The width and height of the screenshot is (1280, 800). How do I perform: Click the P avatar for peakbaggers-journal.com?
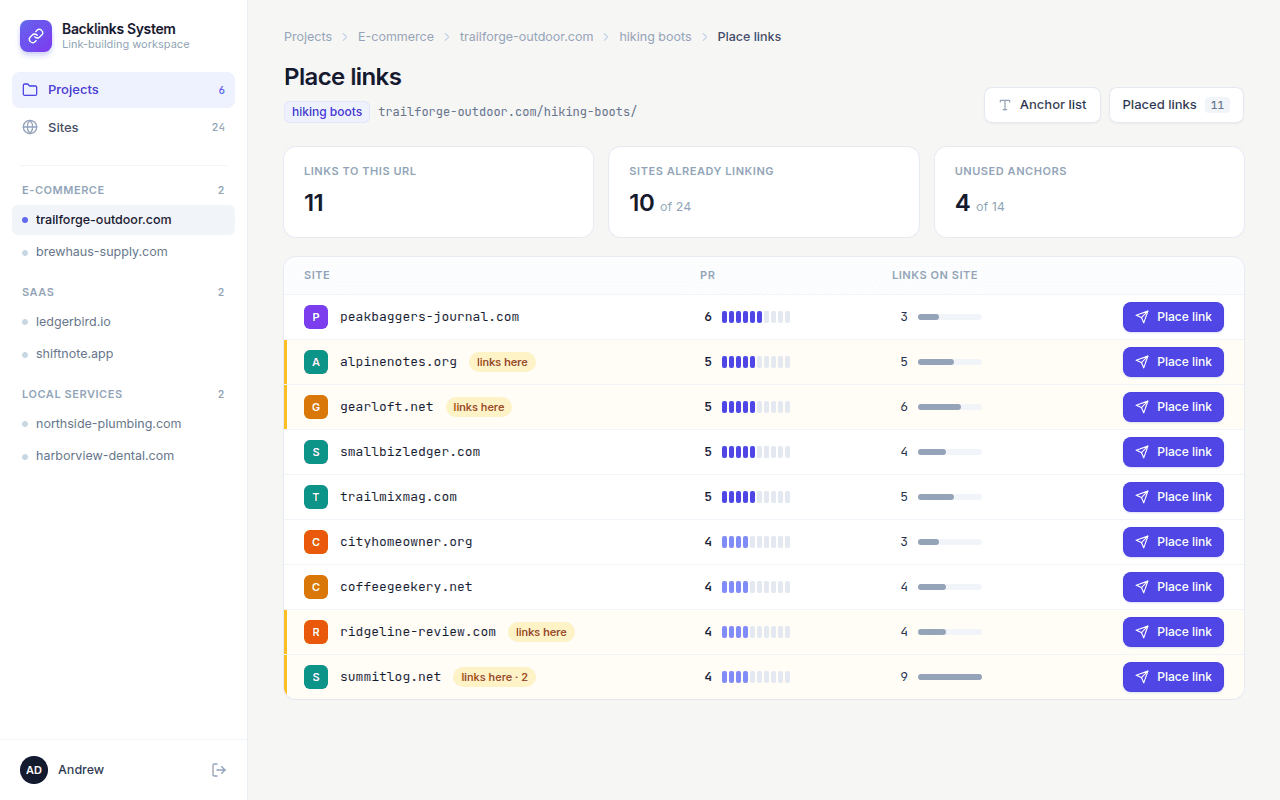316,317
